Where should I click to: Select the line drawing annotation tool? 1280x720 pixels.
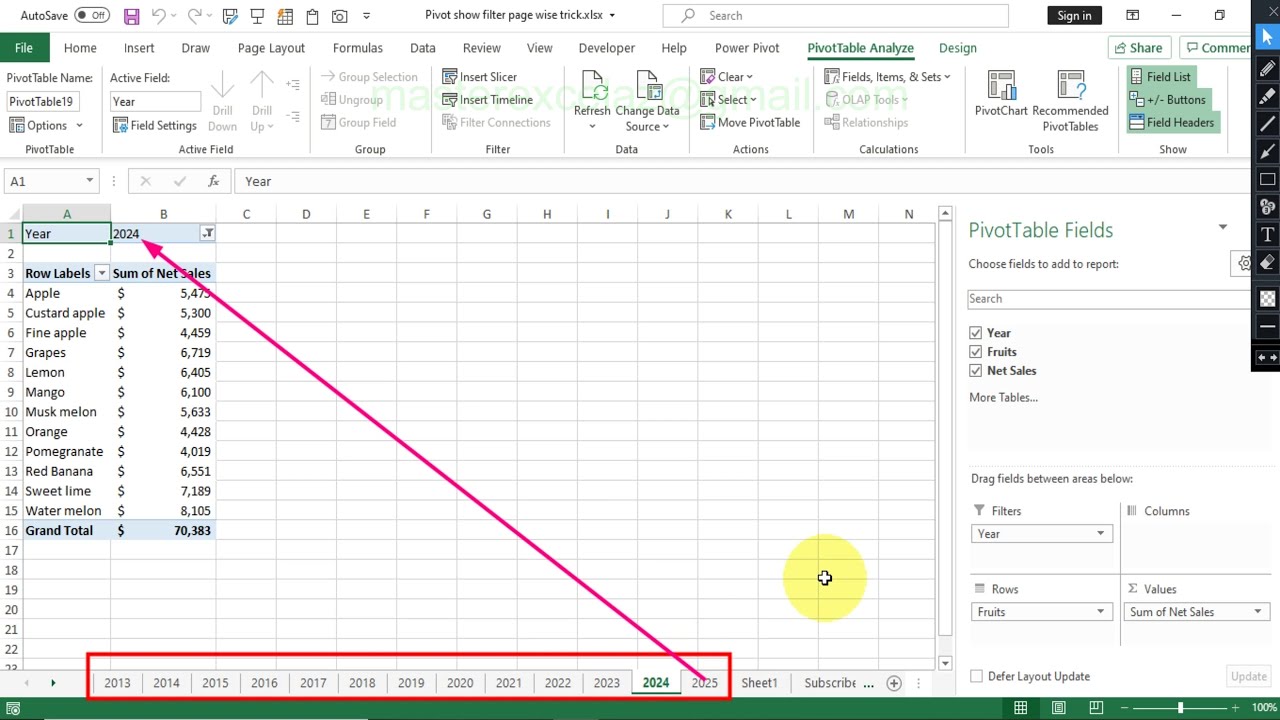coord(1267,124)
